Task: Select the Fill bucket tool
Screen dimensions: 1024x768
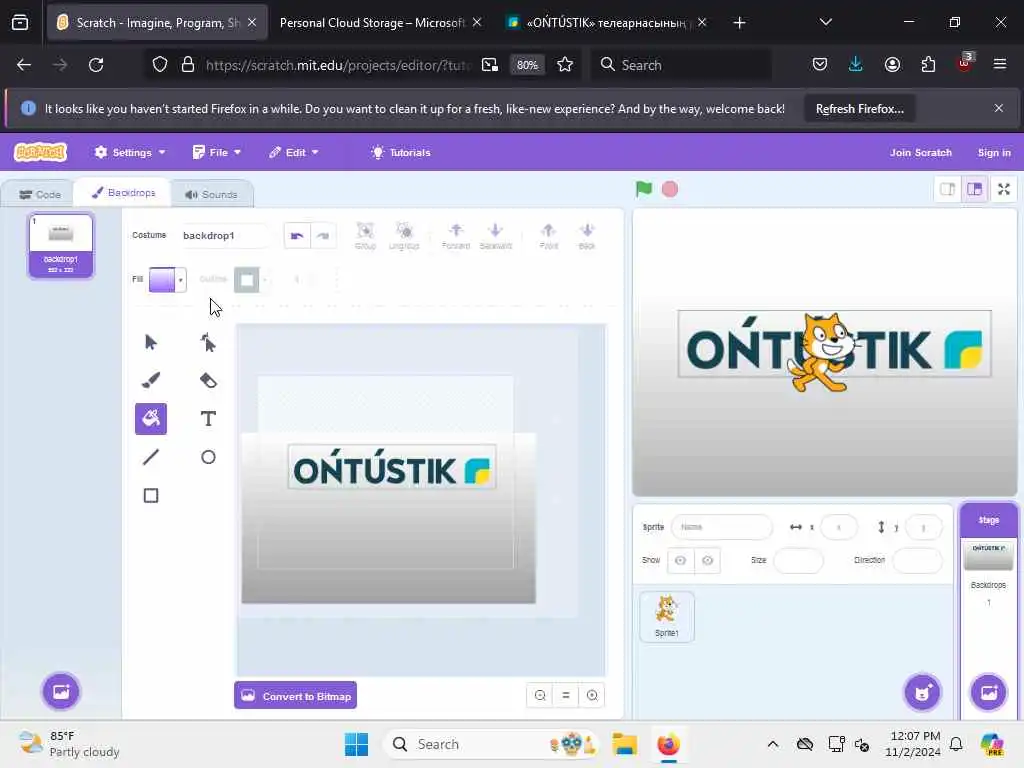Action: [151, 419]
